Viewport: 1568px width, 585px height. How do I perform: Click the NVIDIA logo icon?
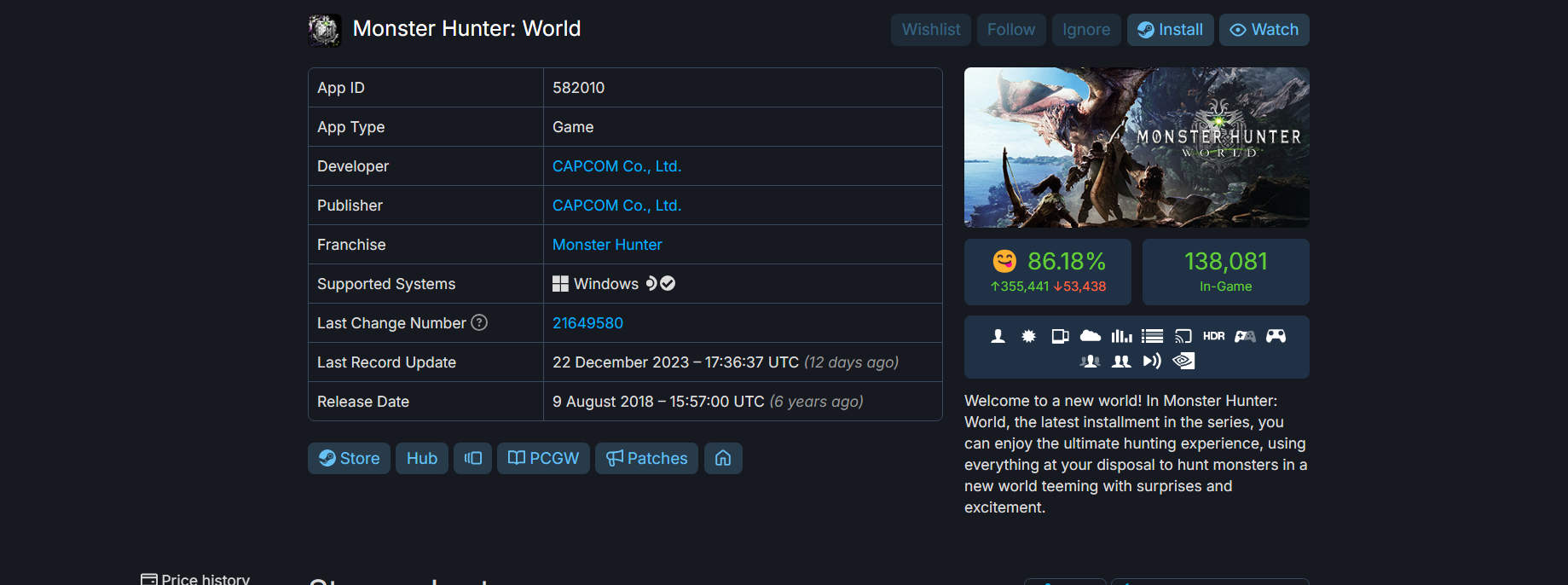coord(1183,361)
